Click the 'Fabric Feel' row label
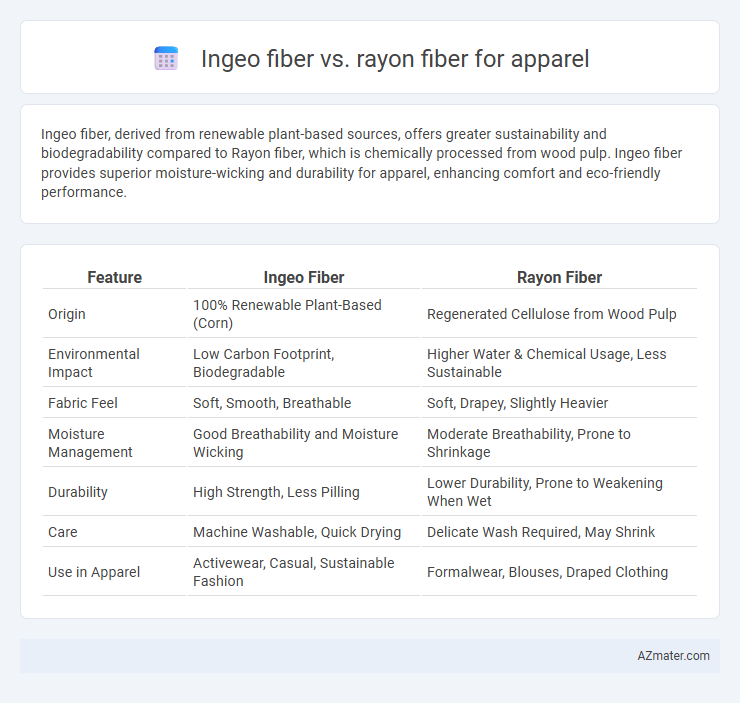 83,403
